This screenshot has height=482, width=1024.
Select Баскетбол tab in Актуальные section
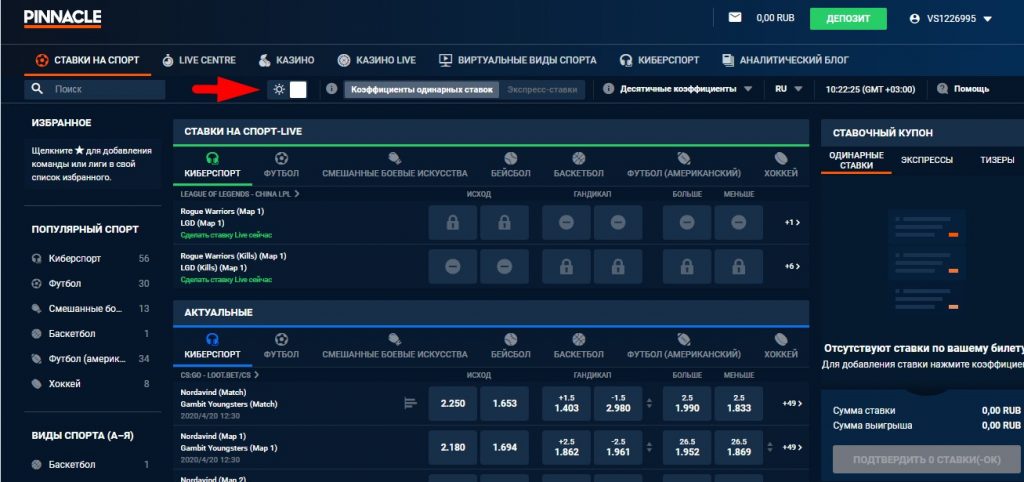[x=579, y=347]
